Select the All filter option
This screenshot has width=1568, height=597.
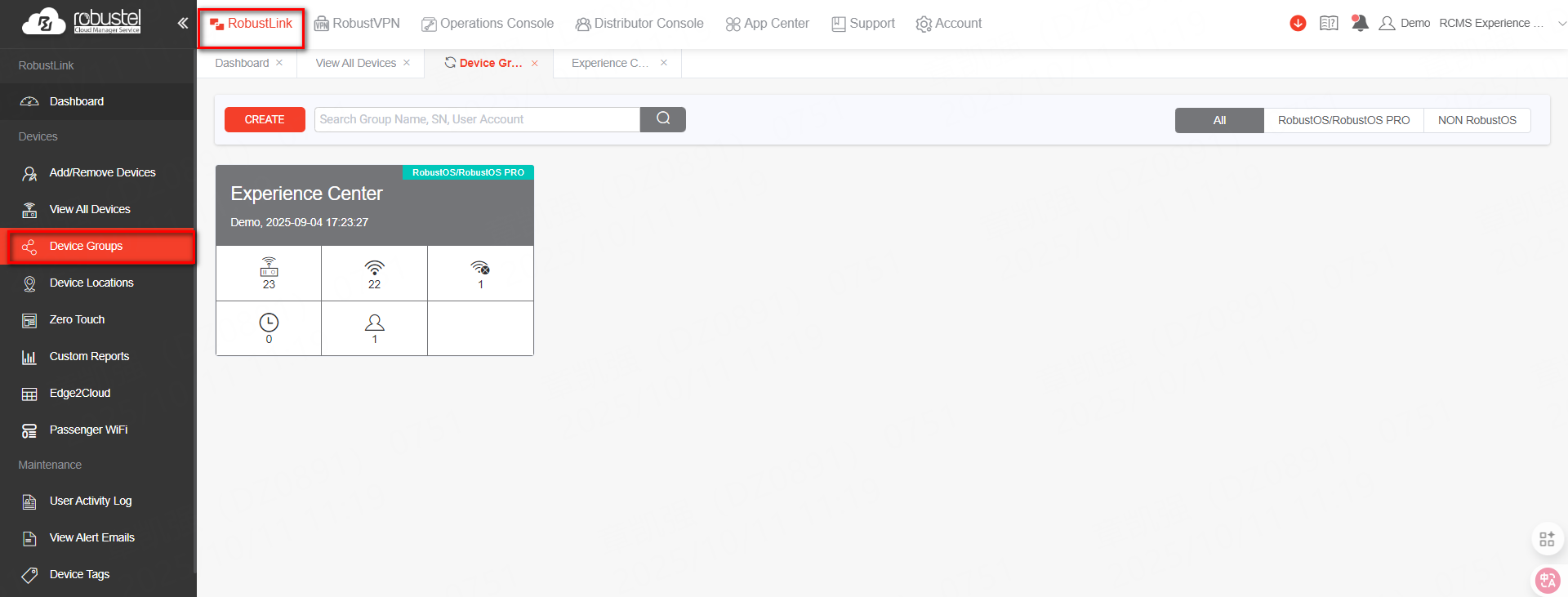[1219, 120]
